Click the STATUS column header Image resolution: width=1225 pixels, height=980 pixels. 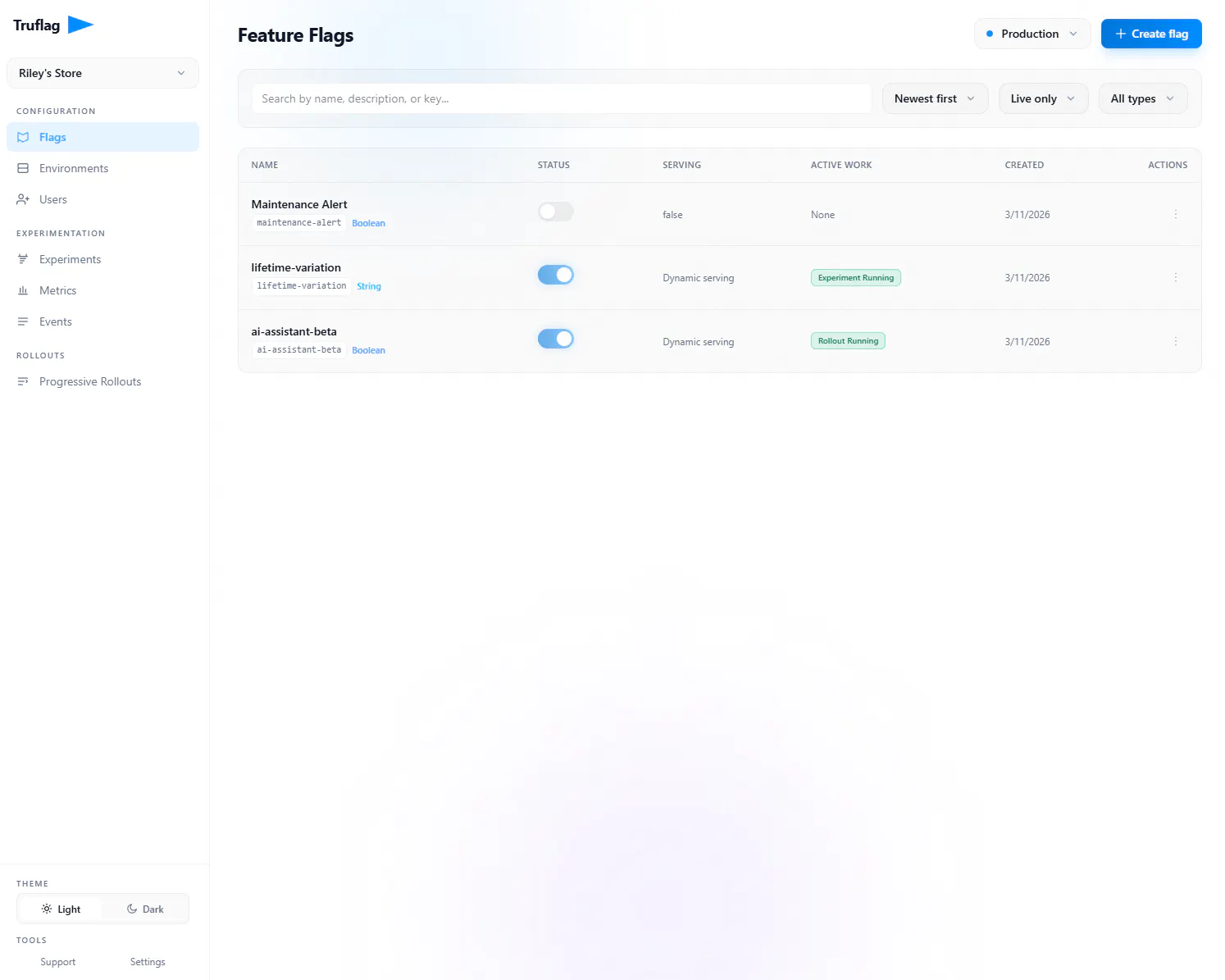point(553,165)
